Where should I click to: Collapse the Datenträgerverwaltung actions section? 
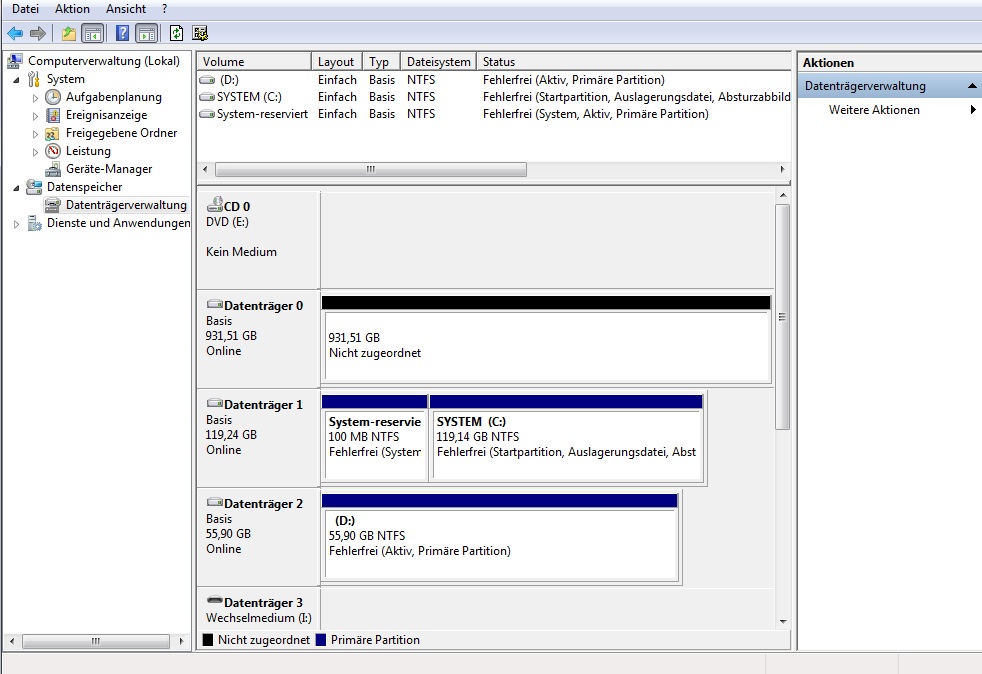pos(972,86)
